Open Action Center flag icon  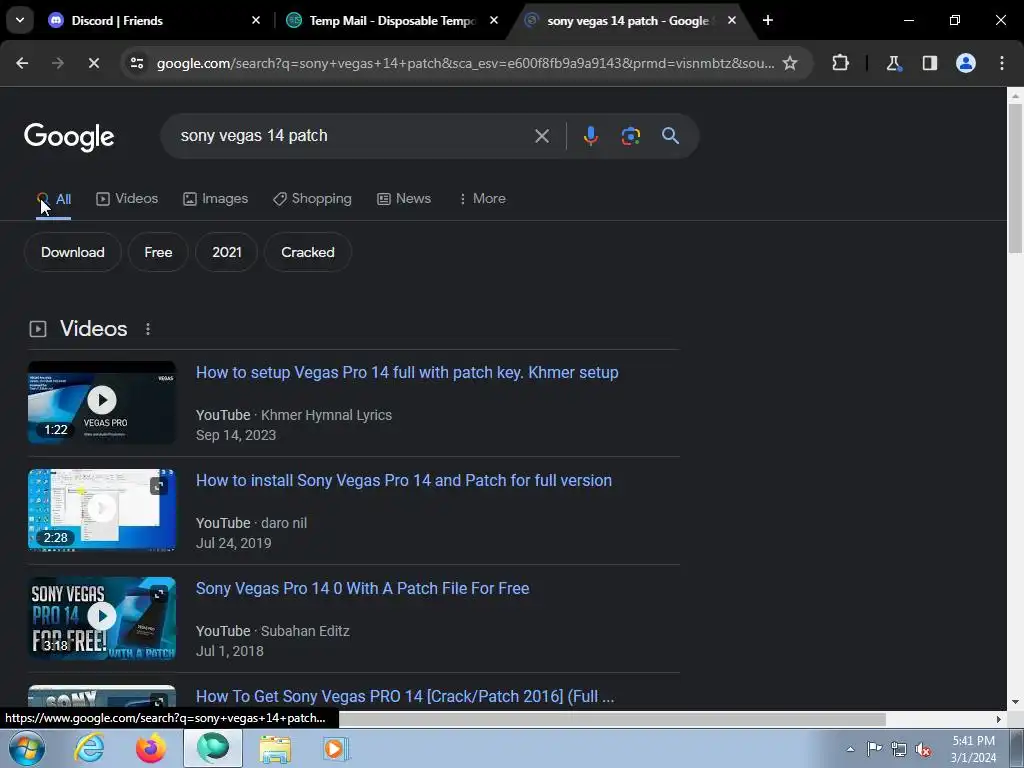click(x=874, y=749)
